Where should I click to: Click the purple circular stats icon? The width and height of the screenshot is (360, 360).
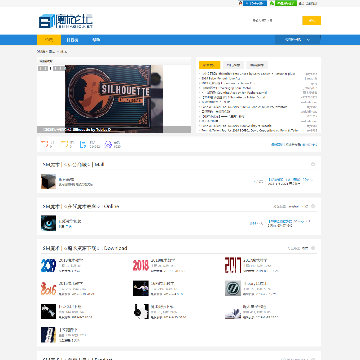(108, 144)
